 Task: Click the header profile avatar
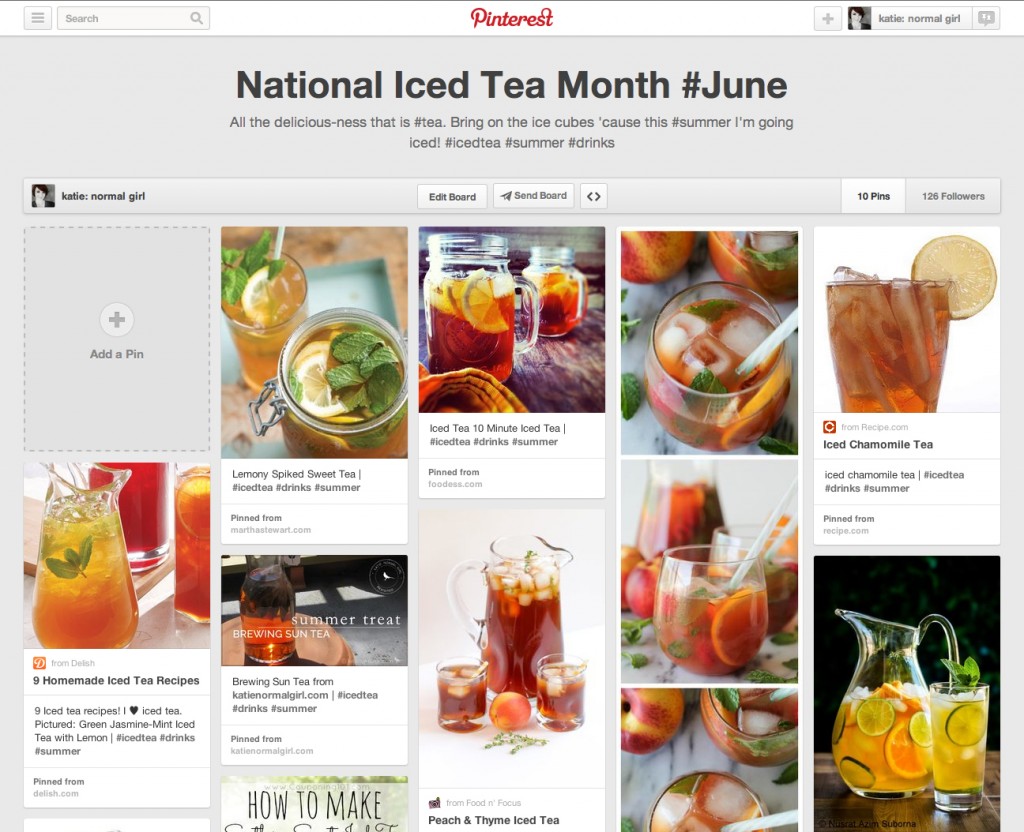859,18
